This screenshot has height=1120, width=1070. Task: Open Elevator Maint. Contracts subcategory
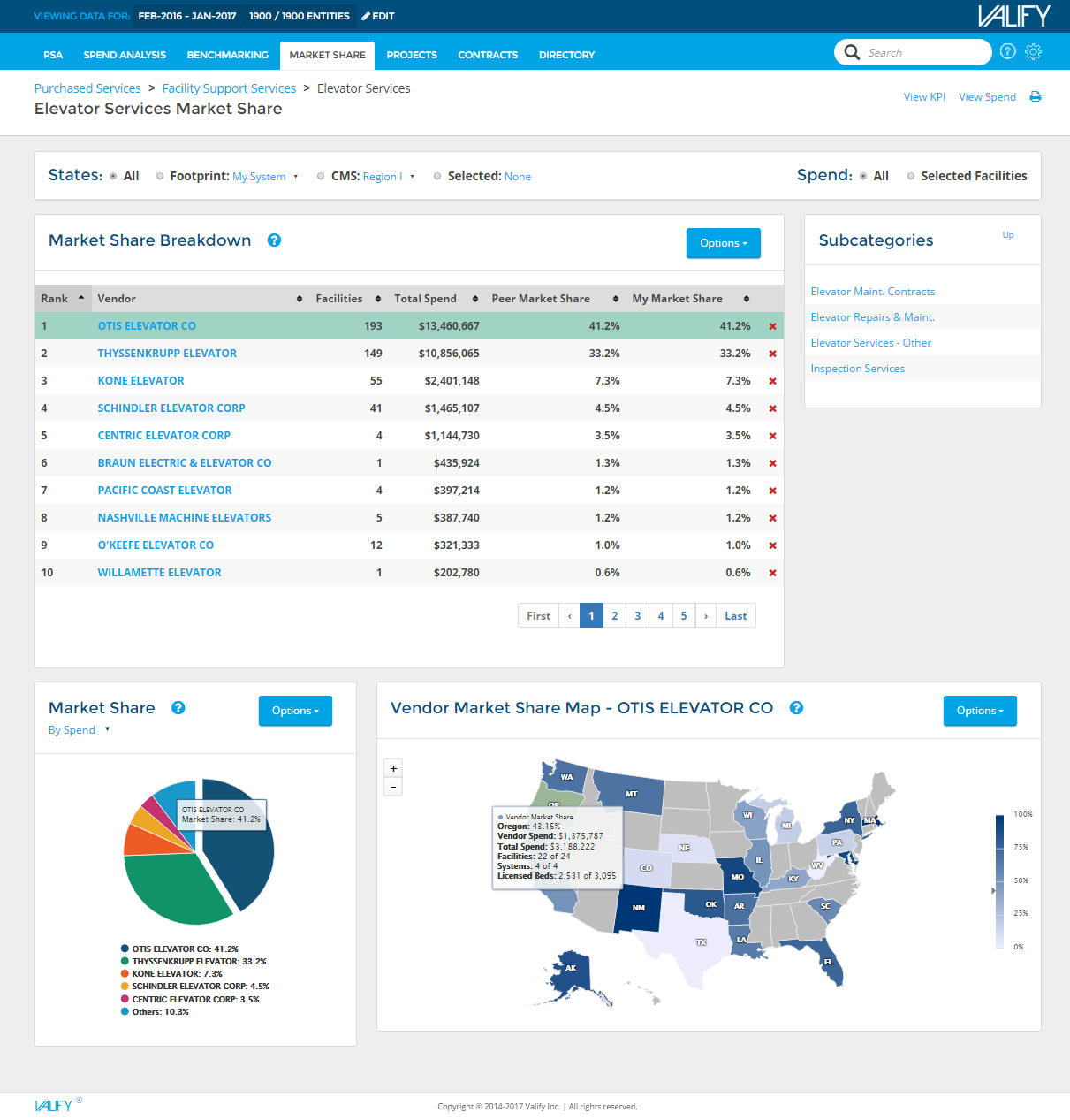873,292
